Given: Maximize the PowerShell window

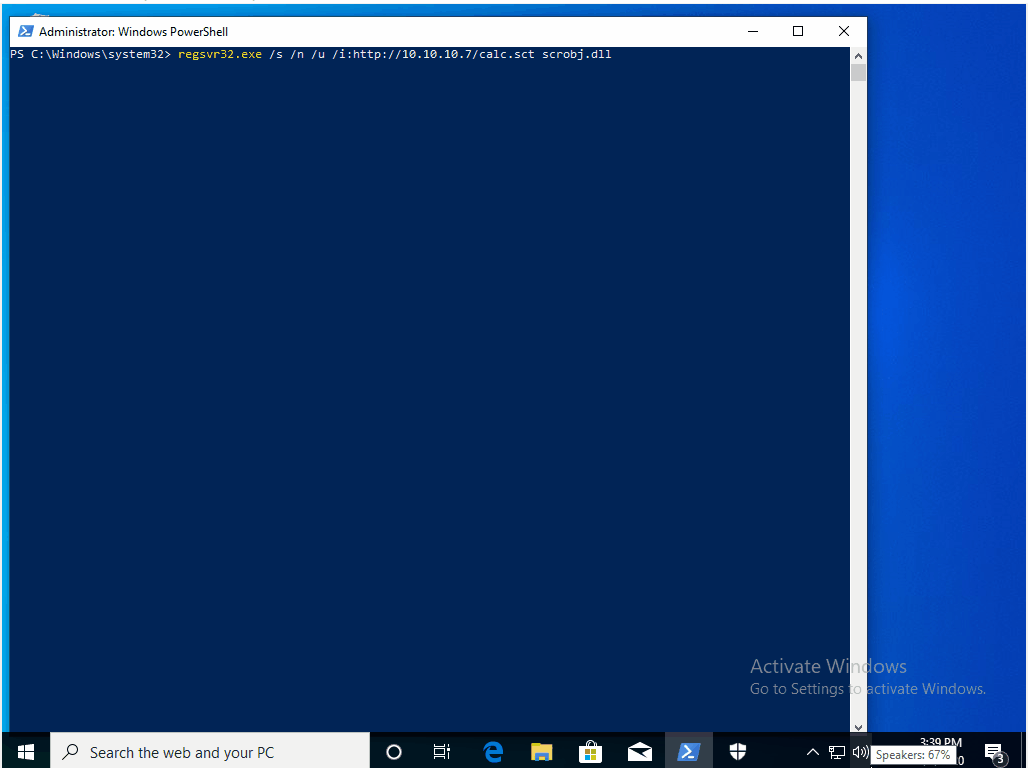Looking at the screenshot, I should [798, 31].
